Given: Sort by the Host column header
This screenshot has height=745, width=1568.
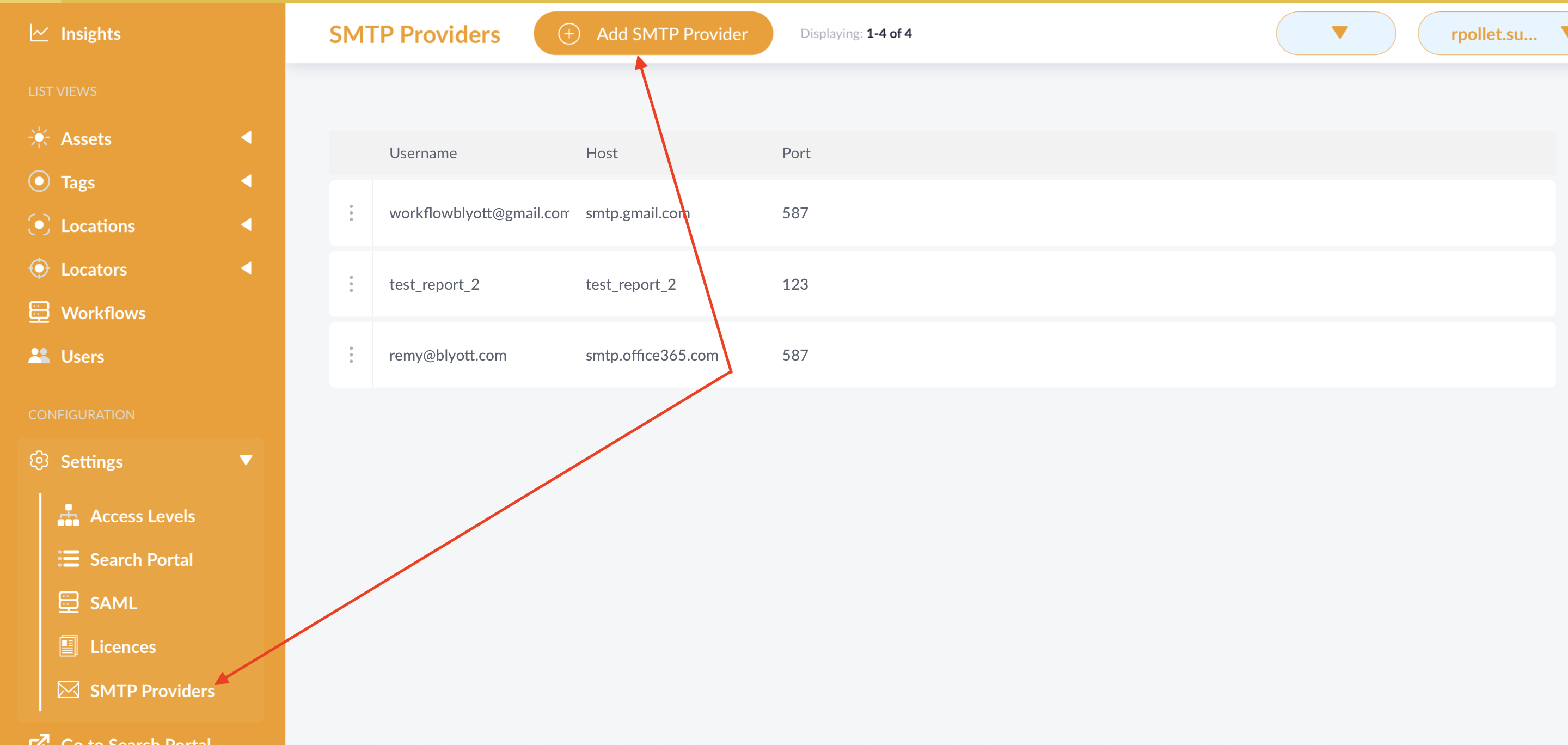Looking at the screenshot, I should click(602, 154).
